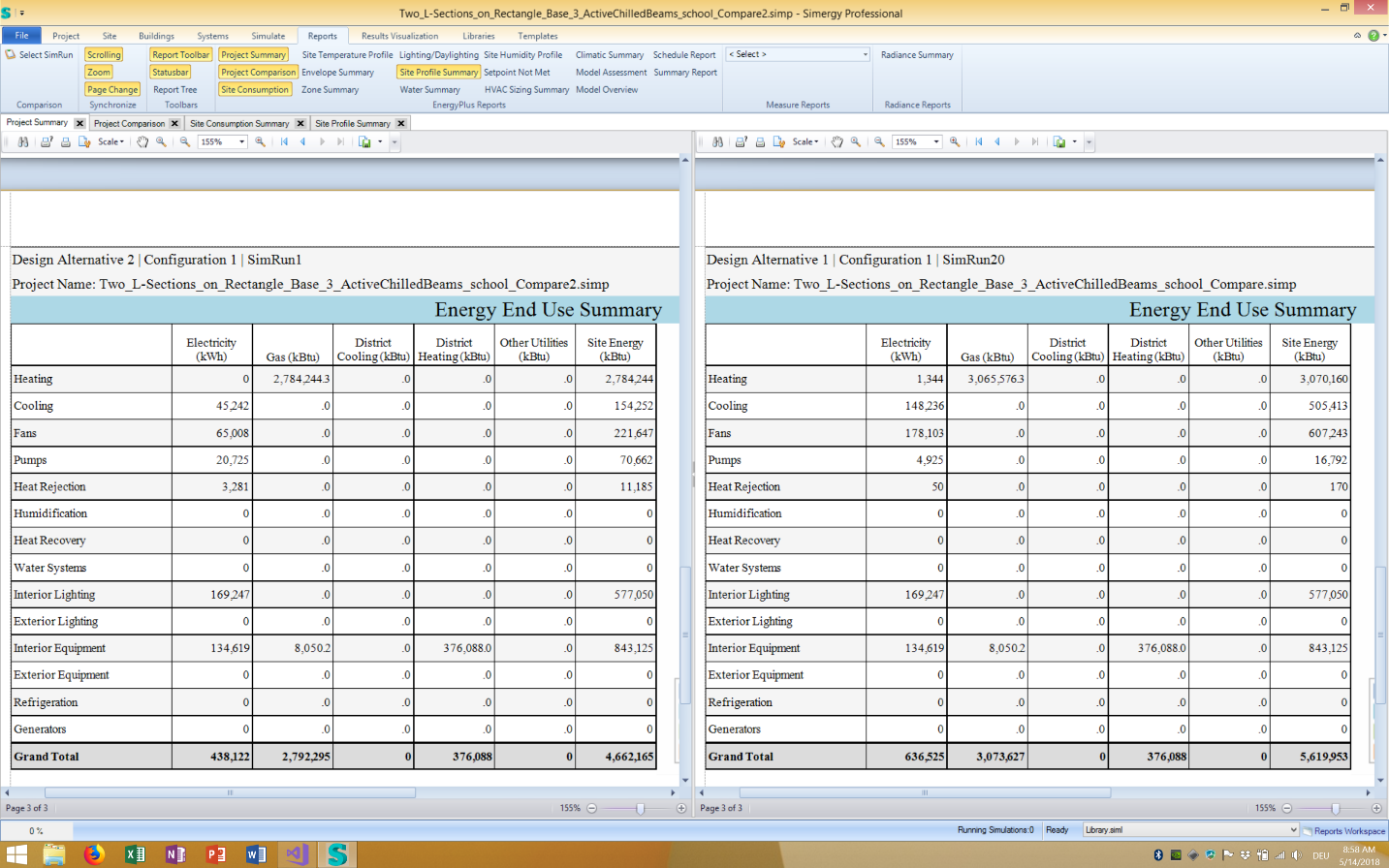Screen dimensions: 1389x868
Task: Expand the Scale dropdown in right report
Action: pos(805,142)
